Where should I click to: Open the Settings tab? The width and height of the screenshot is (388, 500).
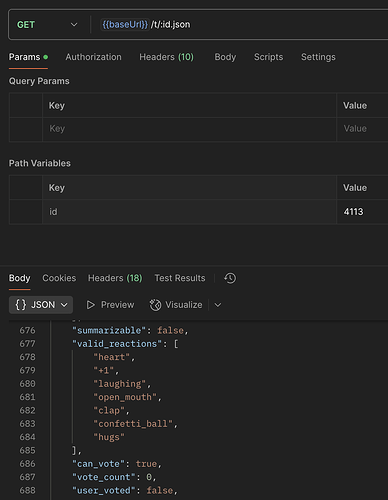tap(318, 57)
